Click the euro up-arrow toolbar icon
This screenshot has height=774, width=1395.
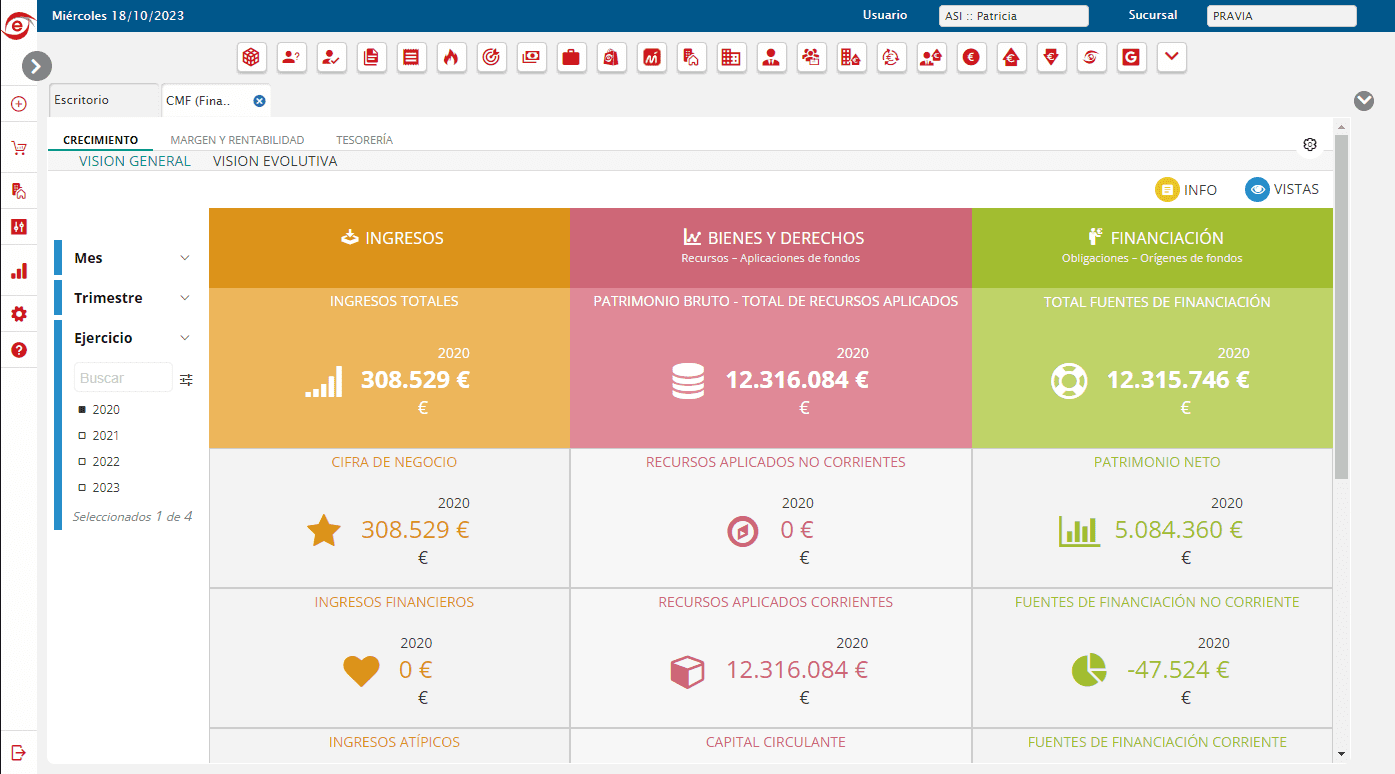[x=1011, y=58]
